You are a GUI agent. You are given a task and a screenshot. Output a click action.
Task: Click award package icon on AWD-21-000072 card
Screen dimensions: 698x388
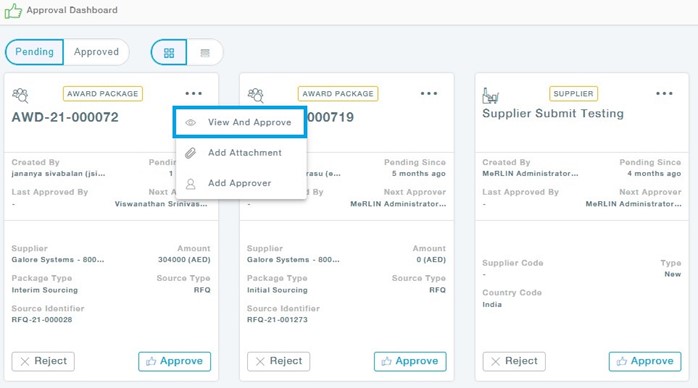coord(20,95)
